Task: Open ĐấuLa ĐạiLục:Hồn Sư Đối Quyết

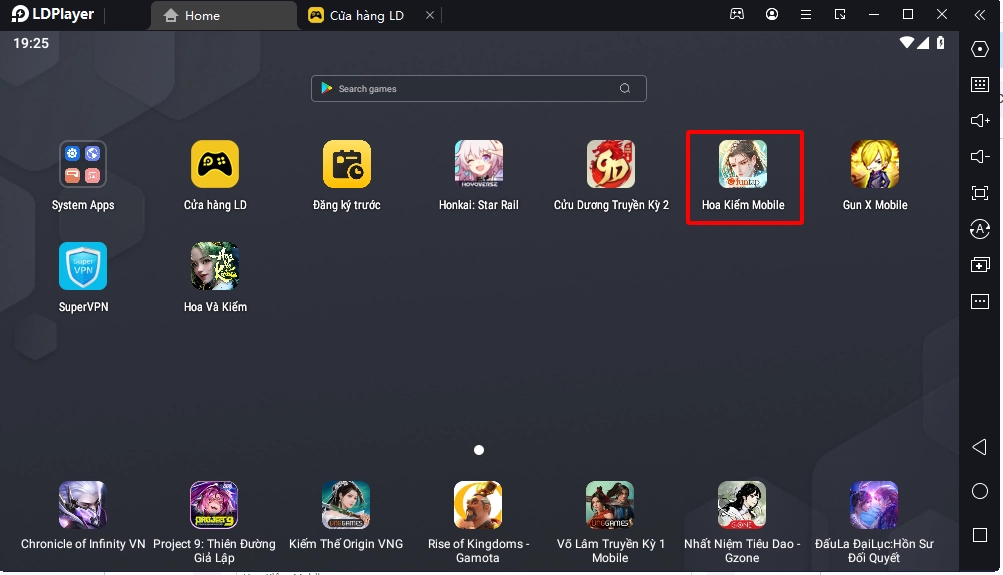Action: pos(874,505)
